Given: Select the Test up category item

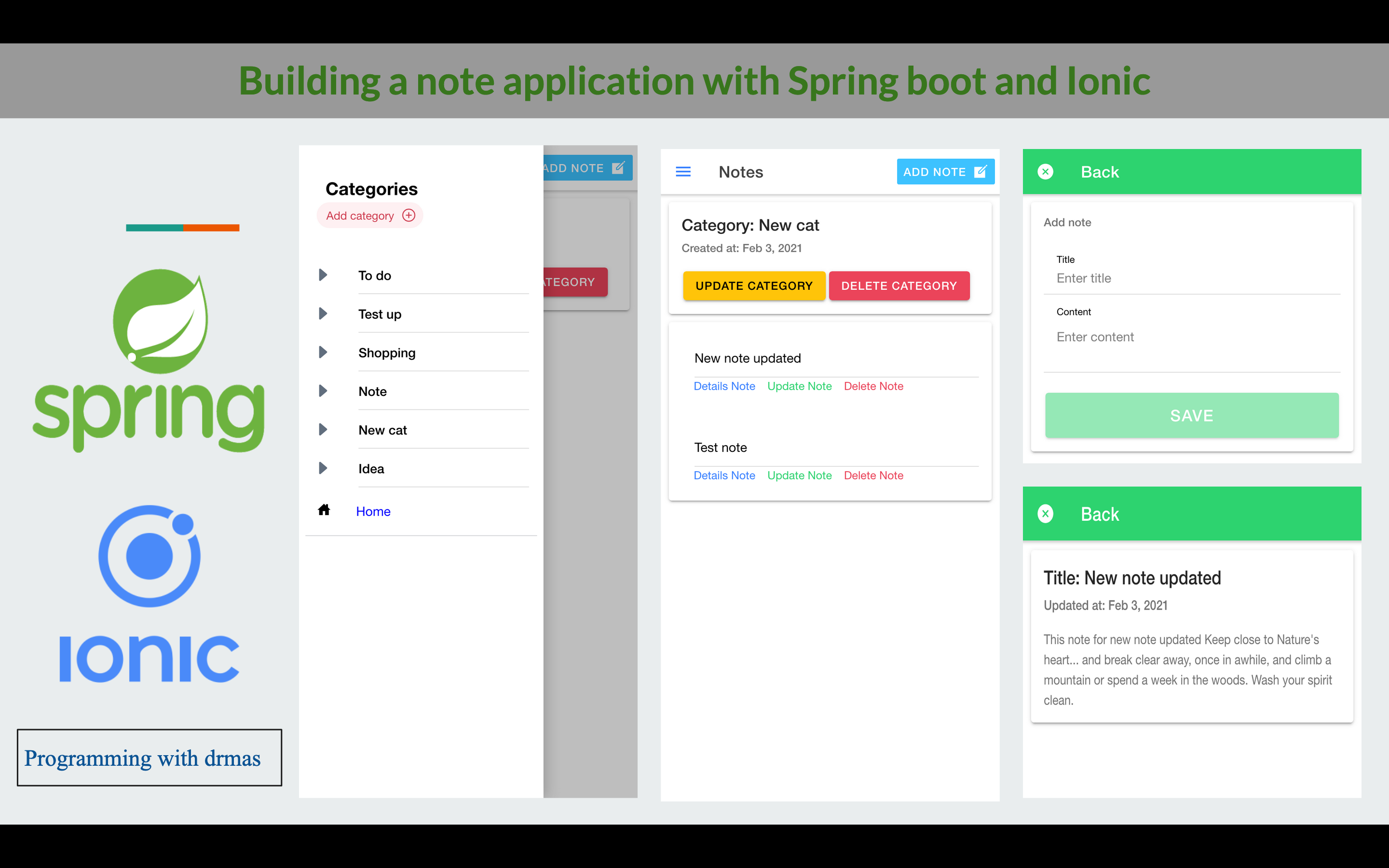Looking at the screenshot, I should pos(380,314).
